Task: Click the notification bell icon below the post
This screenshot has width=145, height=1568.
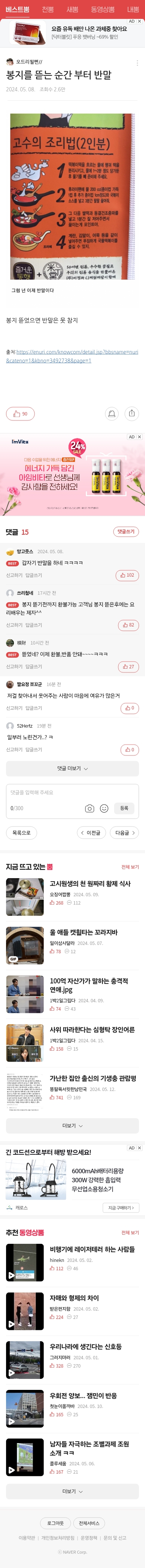Action: (x=111, y=414)
